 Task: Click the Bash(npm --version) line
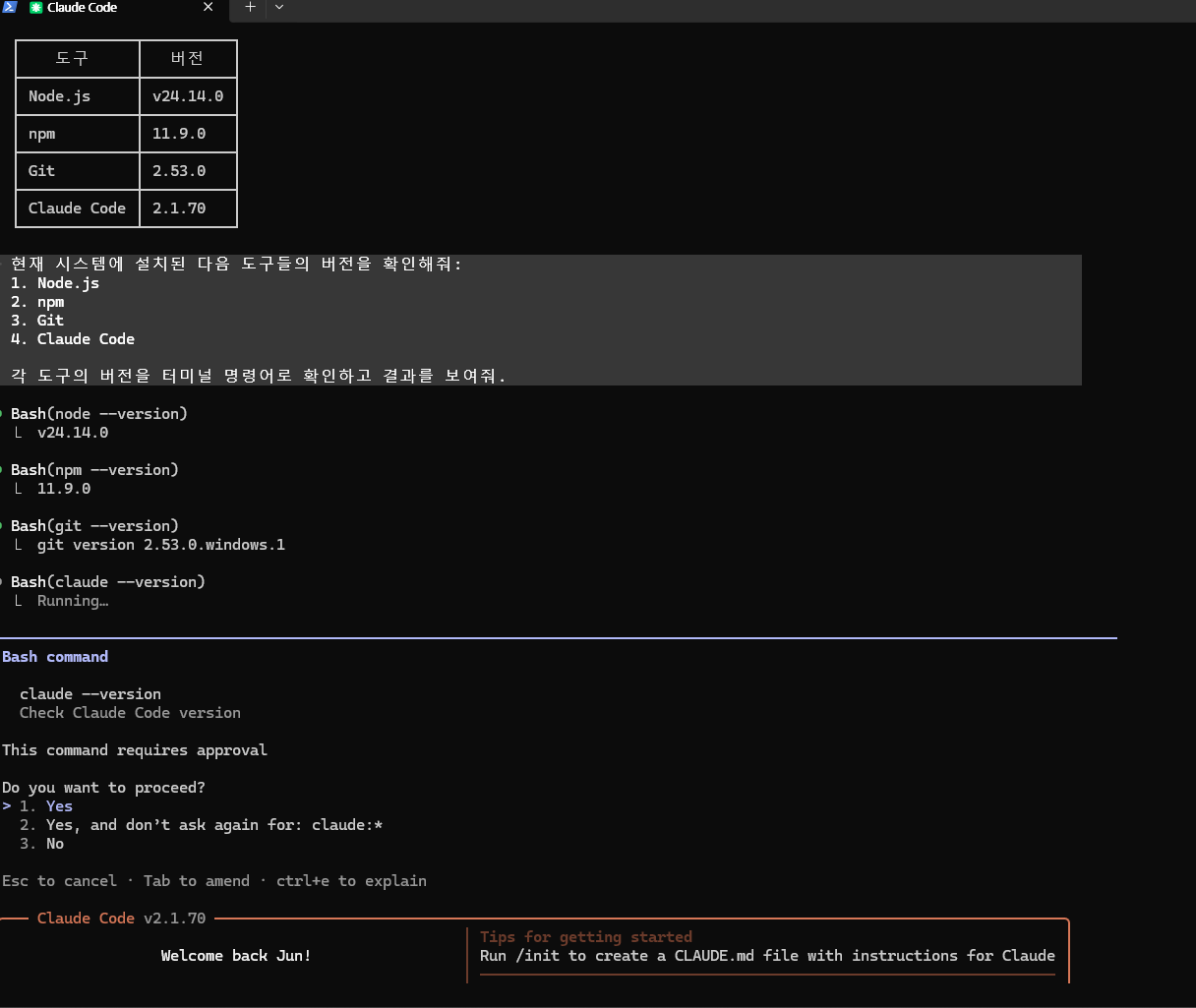pos(94,470)
